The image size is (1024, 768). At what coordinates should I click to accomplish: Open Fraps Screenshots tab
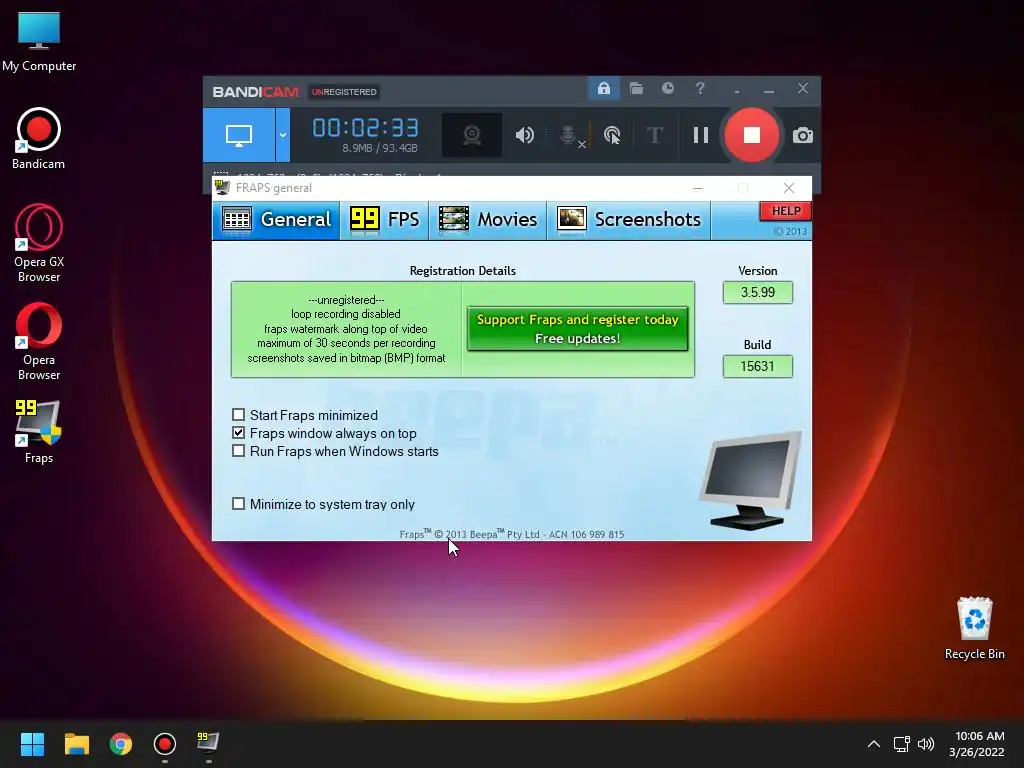point(629,220)
